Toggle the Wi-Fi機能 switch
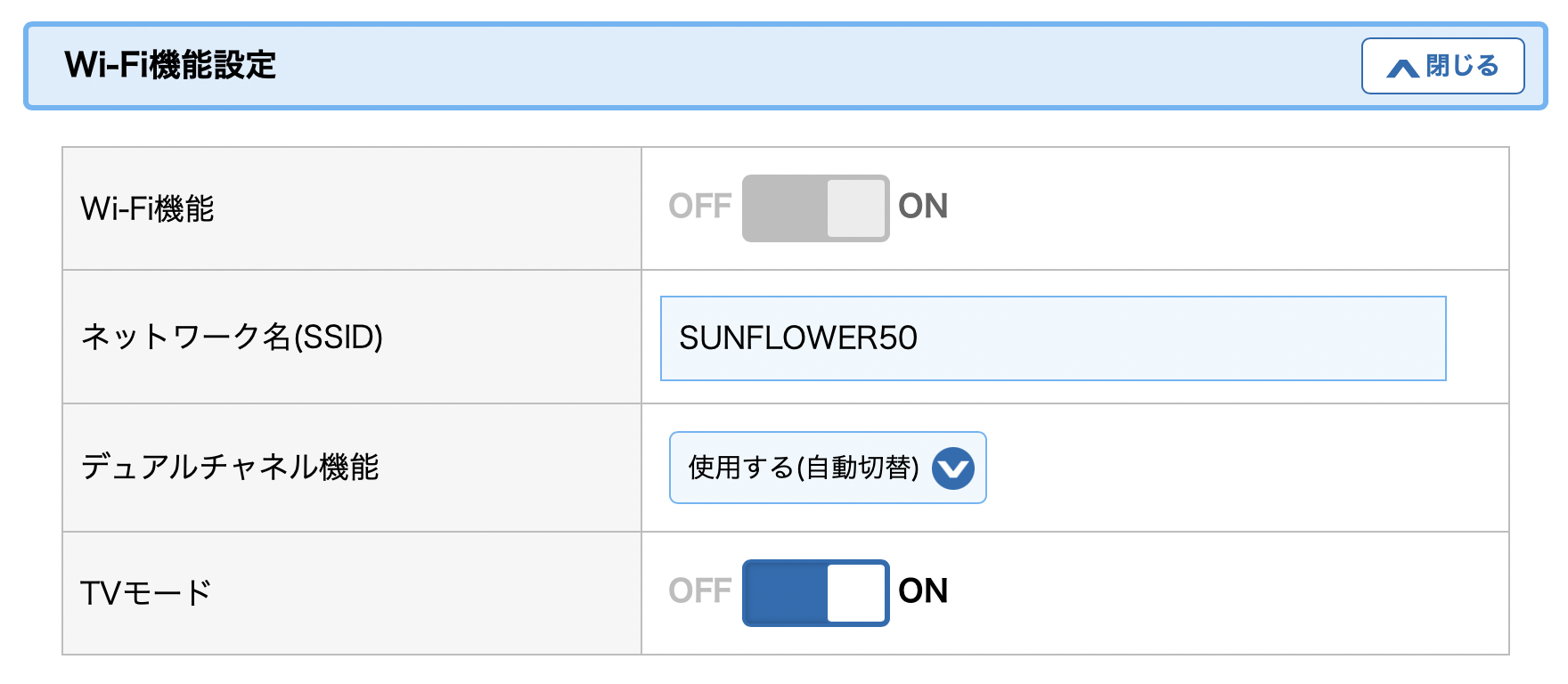The height and width of the screenshot is (684, 1568). point(815,208)
